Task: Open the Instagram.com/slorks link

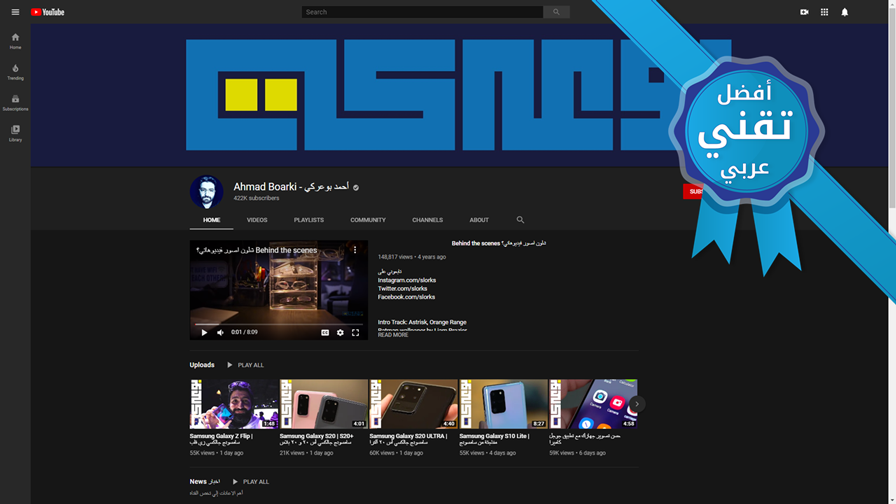Action: (407, 280)
